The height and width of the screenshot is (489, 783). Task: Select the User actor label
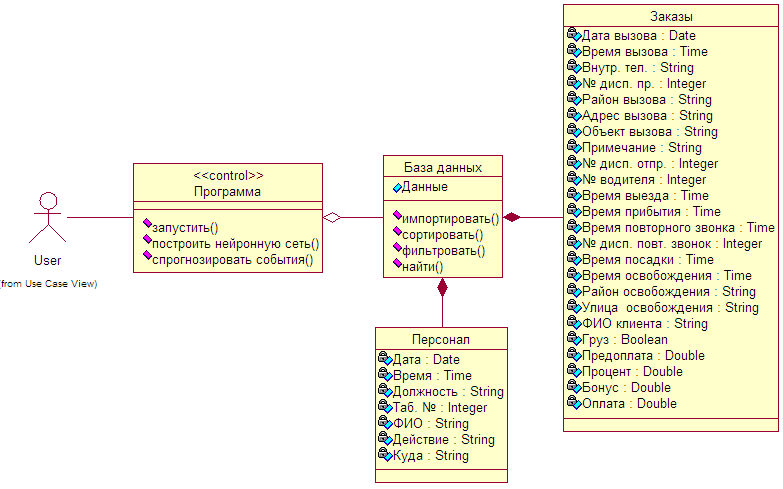tap(47, 260)
